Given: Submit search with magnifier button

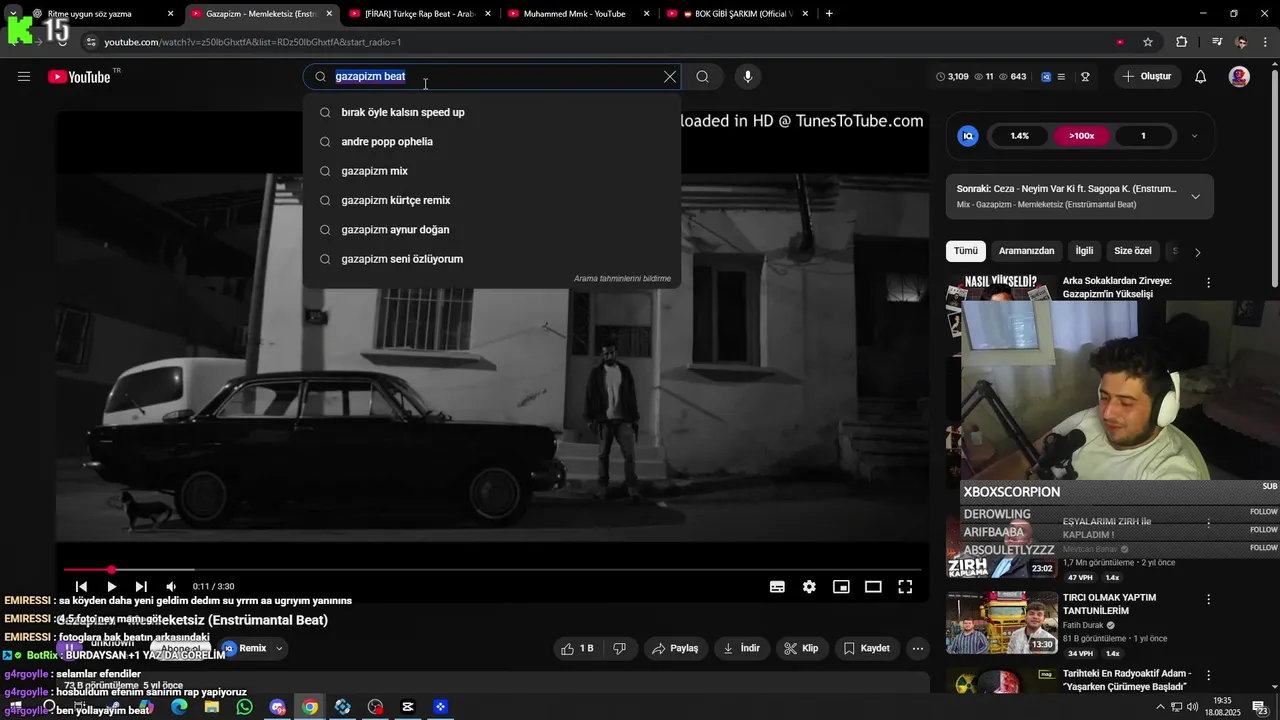Looking at the screenshot, I should (x=702, y=77).
